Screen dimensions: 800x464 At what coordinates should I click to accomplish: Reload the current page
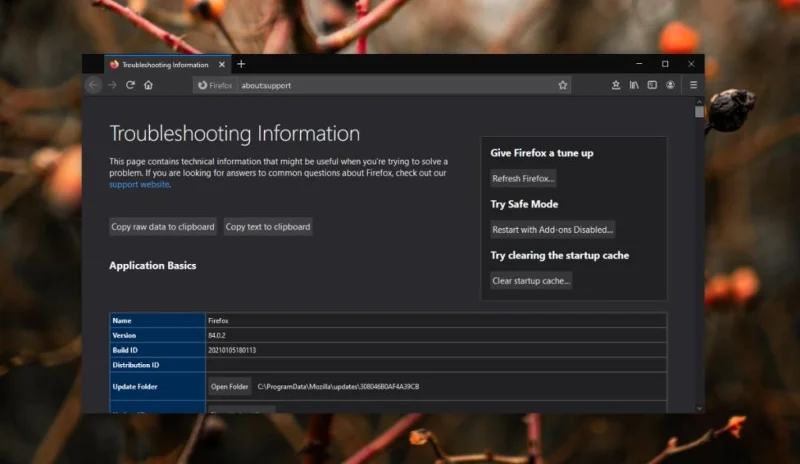130,85
